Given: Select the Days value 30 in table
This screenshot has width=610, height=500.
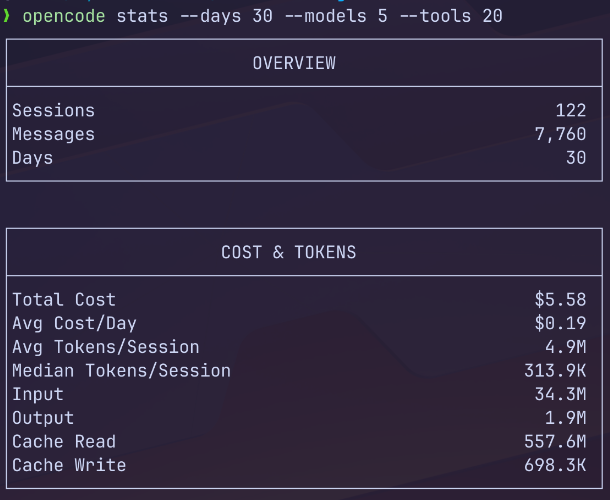Looking at the screenshot, I should pyautogui.click(x=576, y=158).
